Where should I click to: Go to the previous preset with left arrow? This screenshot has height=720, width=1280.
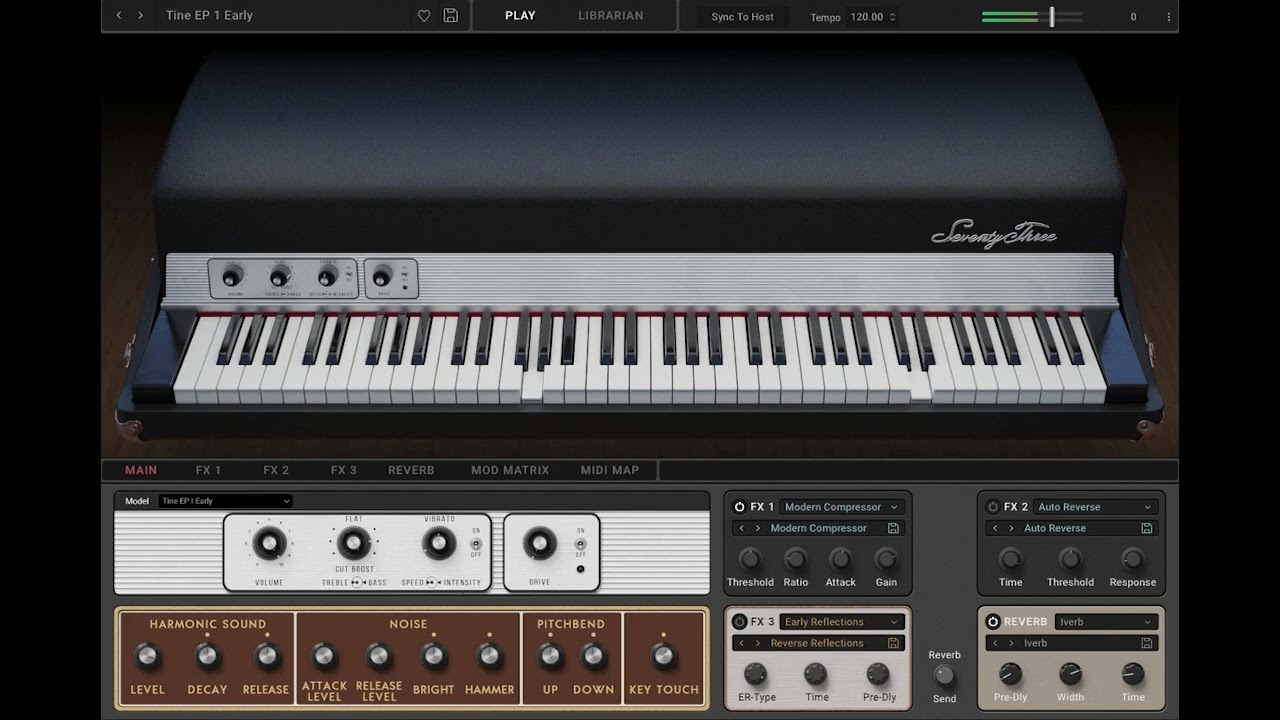click(119, 16)
